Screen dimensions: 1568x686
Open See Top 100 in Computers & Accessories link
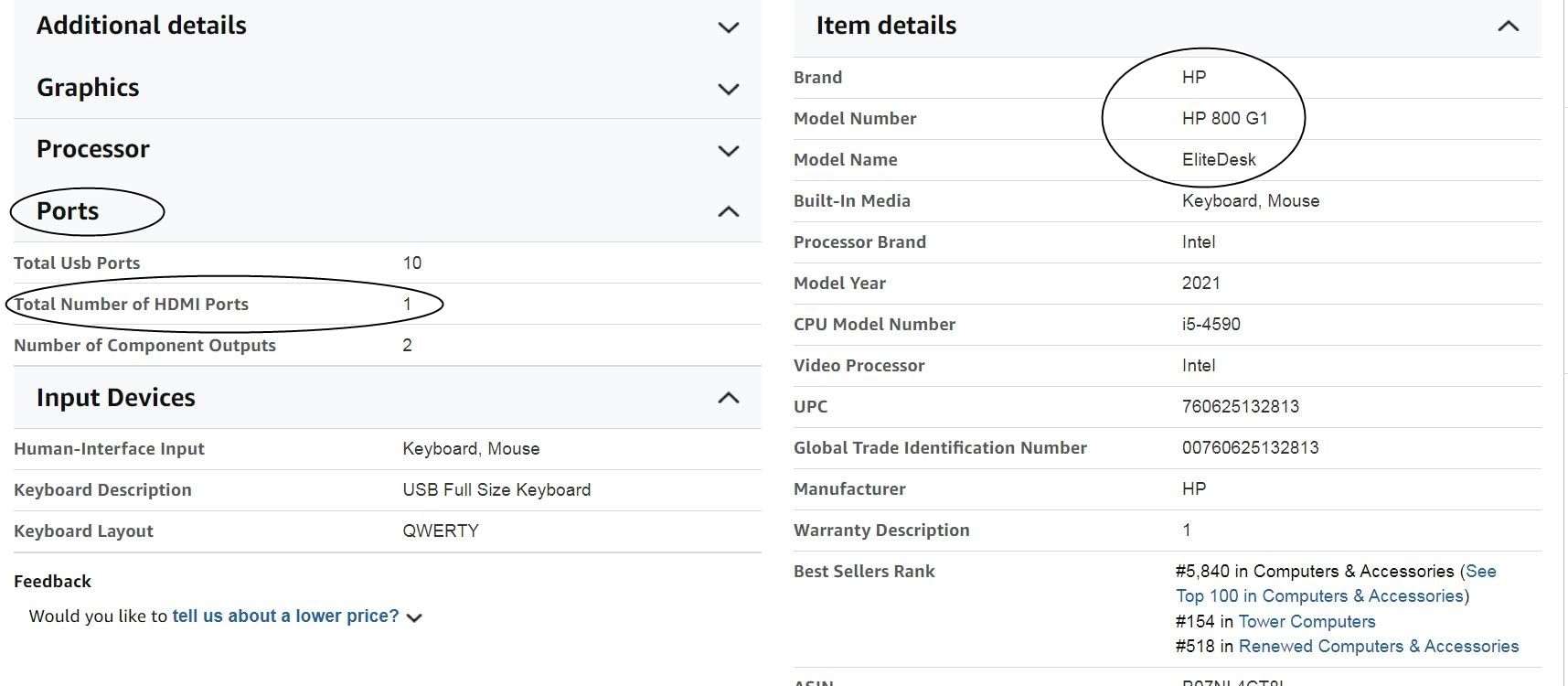click(x=1336, y=584)
